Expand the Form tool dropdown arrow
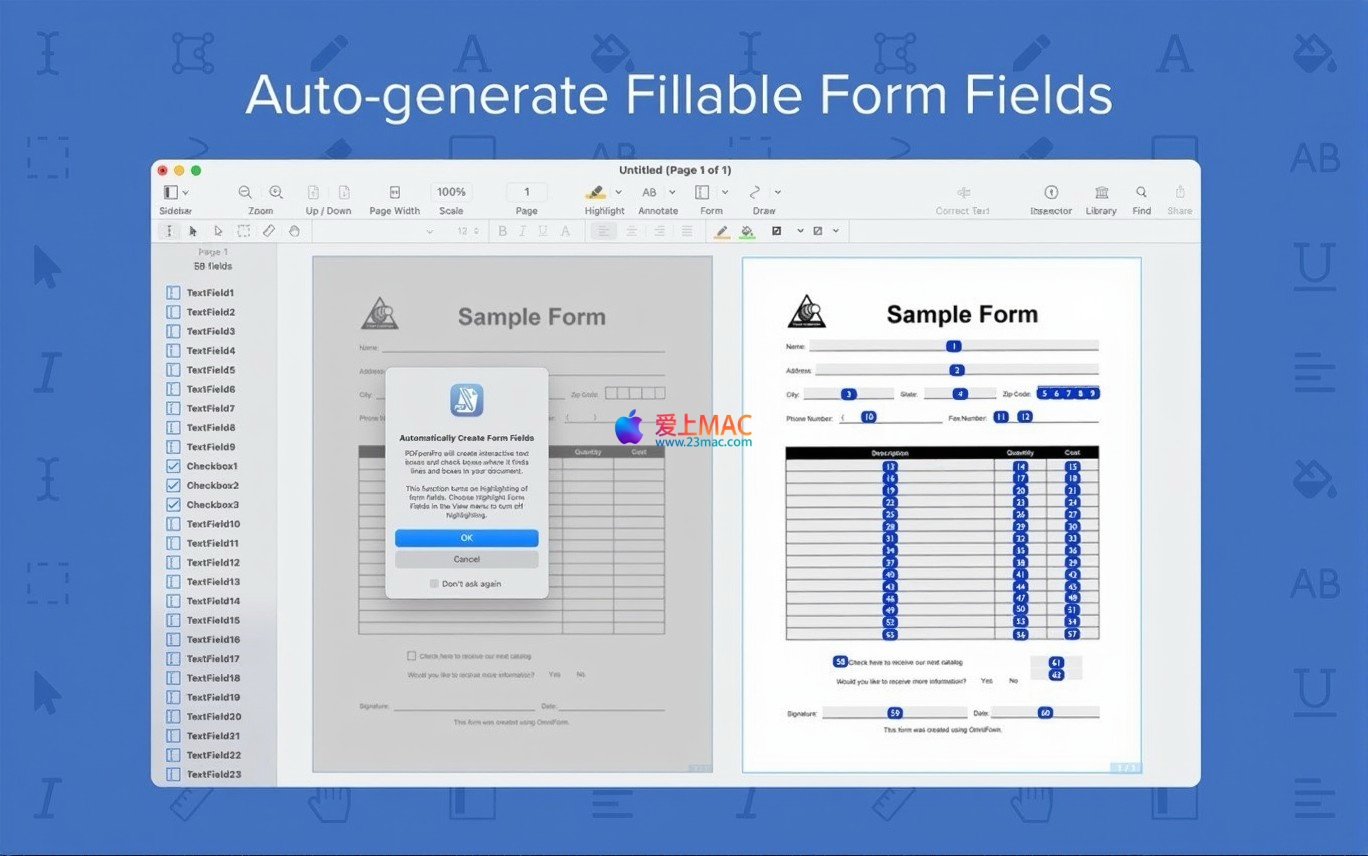Image resolution: width=1368 pixels, height=856 pixels. click(725, 192)
